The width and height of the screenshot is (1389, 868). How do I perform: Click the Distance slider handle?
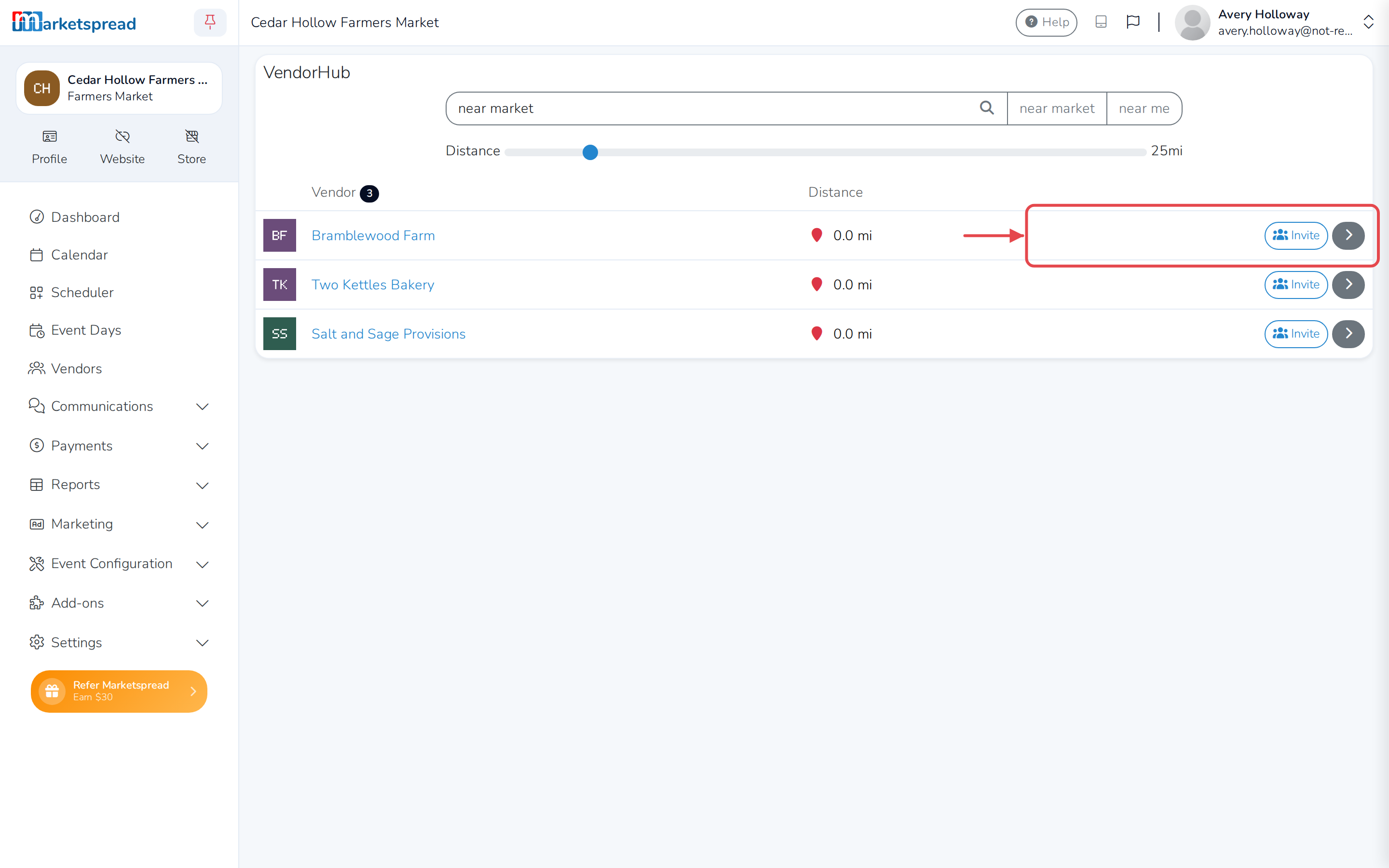point(590,152)
